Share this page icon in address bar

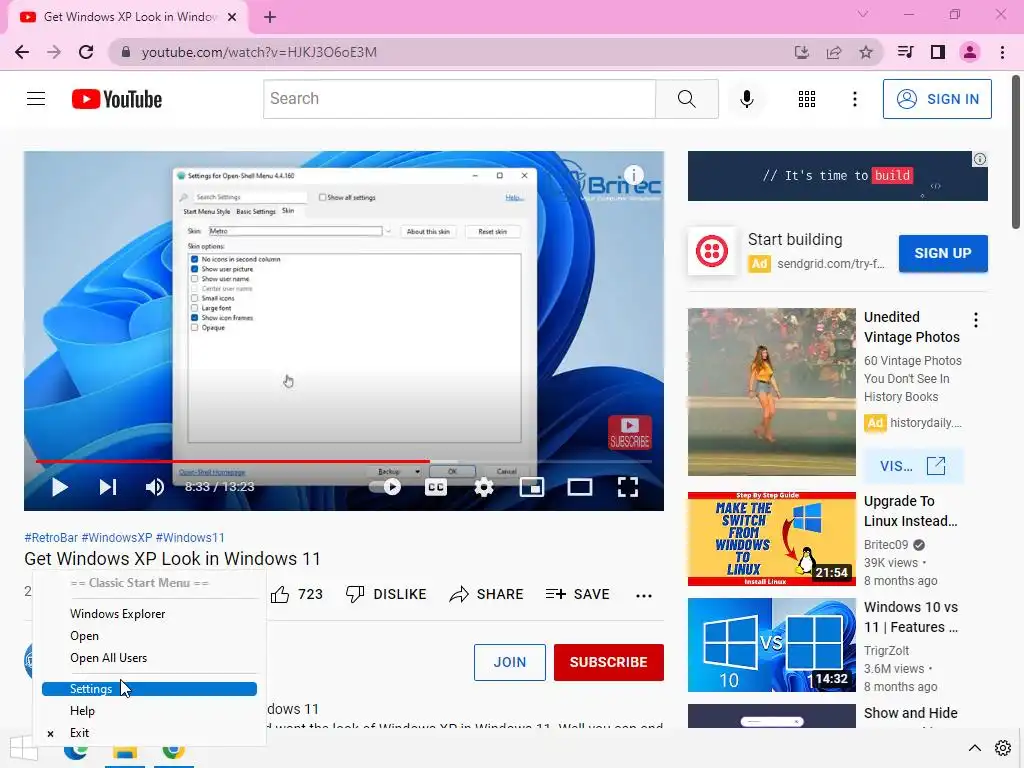coord(834,52)
